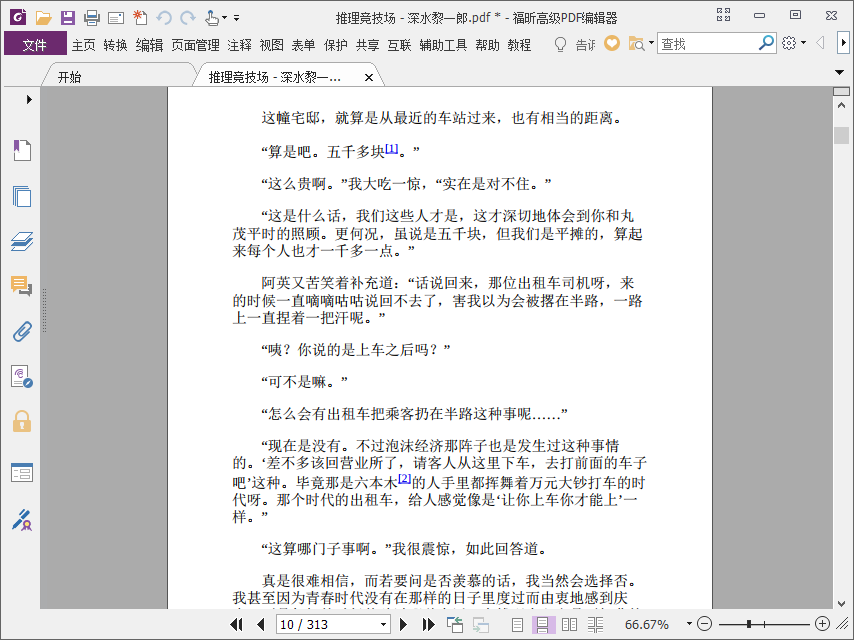Open the 保护 protect tab
854x640 pixels.
tap(336, 45)
